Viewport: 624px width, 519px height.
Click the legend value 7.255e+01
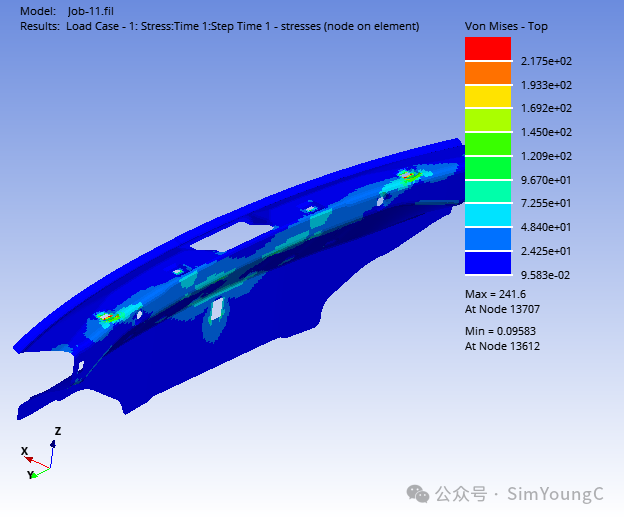pyautogui.click(x=546, y=203)
